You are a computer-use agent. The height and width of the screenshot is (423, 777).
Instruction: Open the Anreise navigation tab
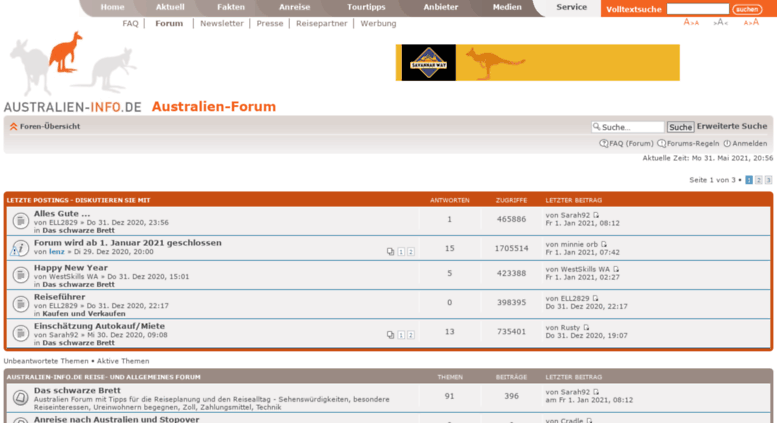(x=294, y=7)
